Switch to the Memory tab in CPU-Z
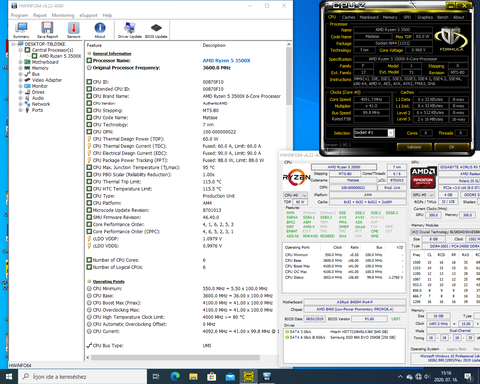The image size is (480, 384). (x=390, y=17)
